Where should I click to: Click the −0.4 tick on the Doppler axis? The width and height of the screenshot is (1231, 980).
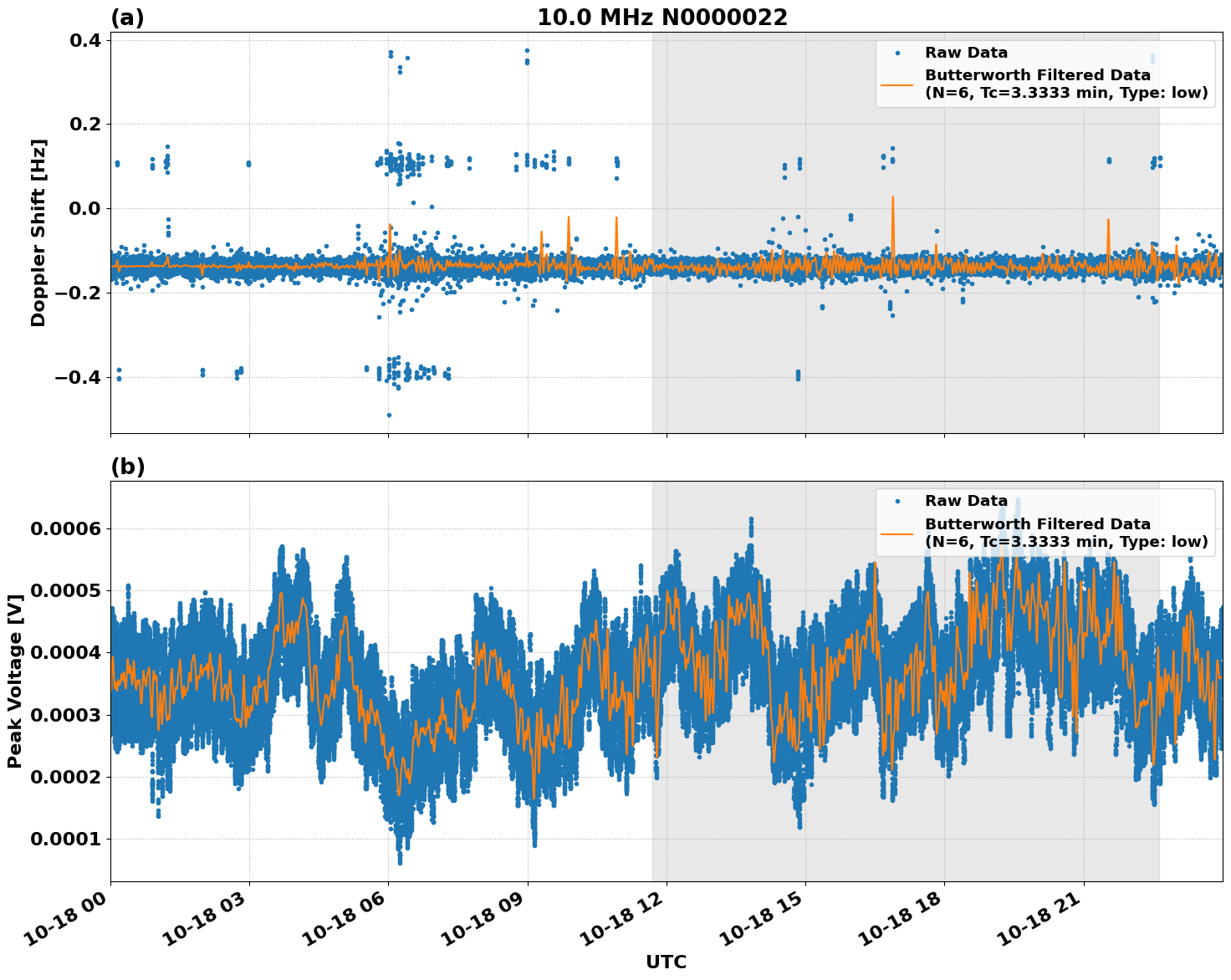tap(78, 377)
